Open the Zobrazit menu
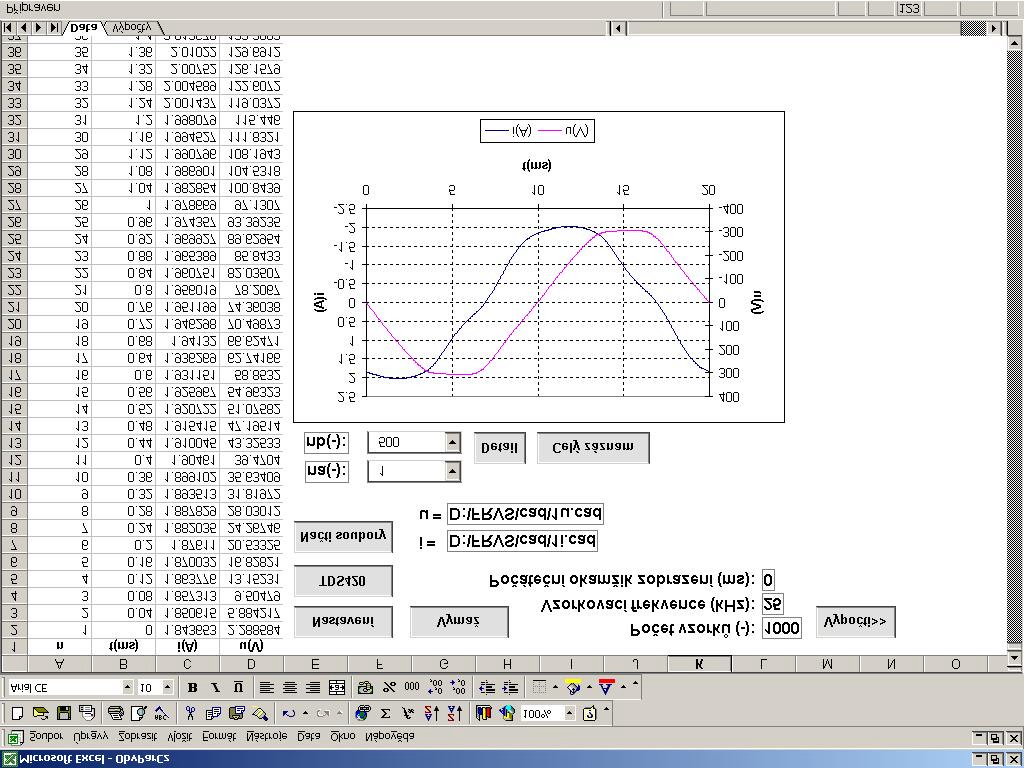This screenshot has height=768, width=1024. coord(138,736)
